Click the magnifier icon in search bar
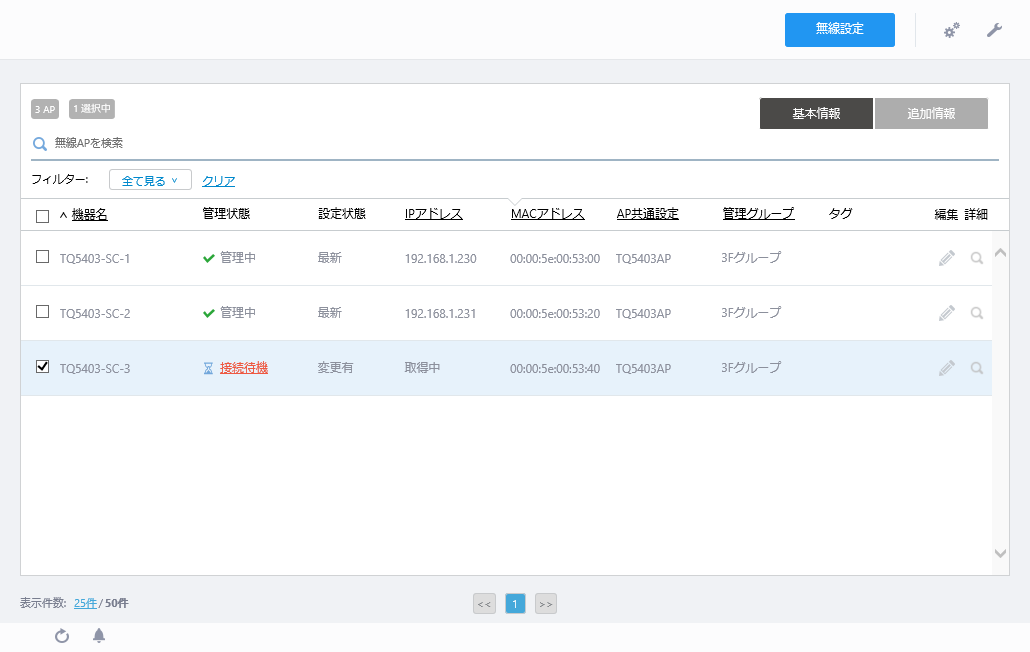This screenshot has height=652, width=1030. [x=40, y=144]
